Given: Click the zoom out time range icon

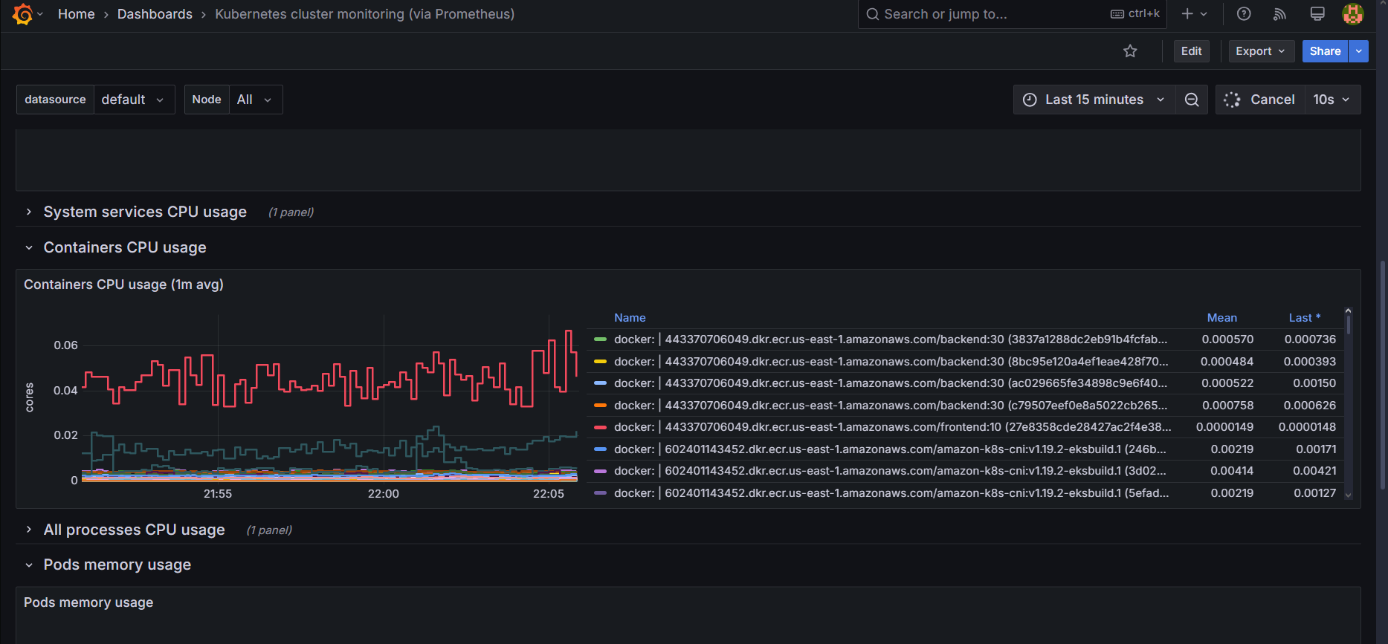Looking at the screenshot, I should 1191,100.
